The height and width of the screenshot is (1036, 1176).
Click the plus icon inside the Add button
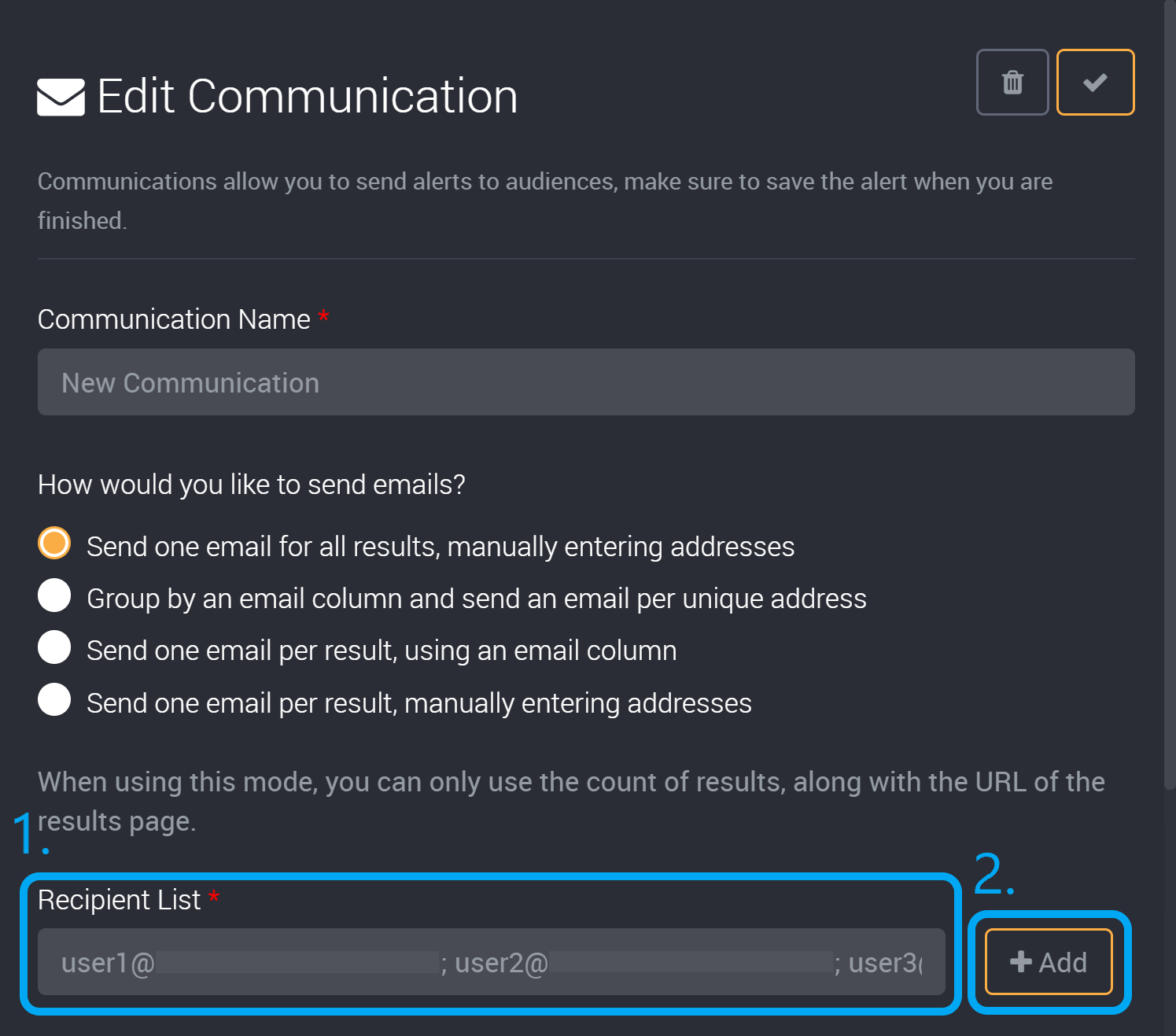pos(1020,962)
